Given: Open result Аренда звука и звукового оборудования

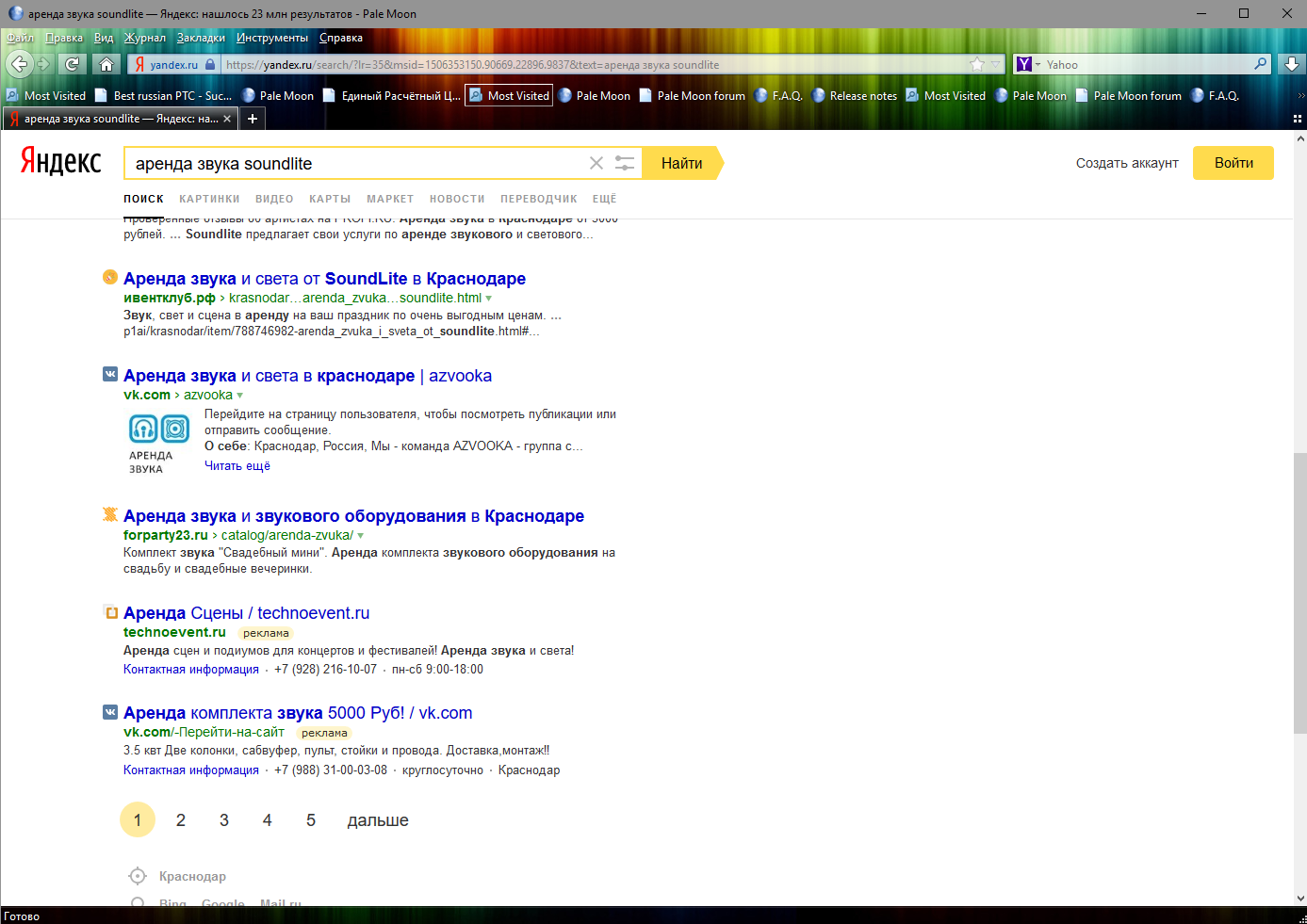Looking at the screenshot, I should click(x=353, y=516).
